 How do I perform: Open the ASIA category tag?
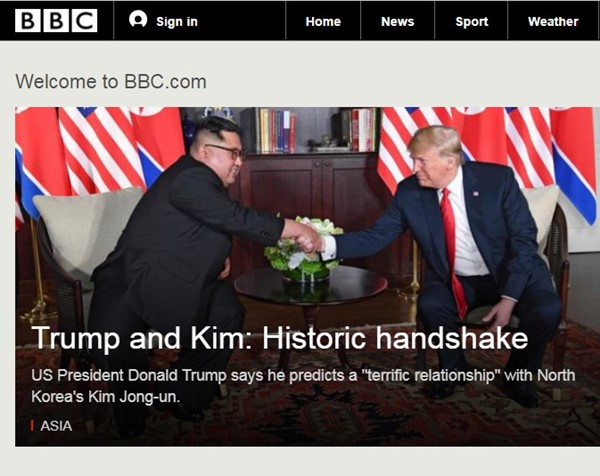(56, 426)
